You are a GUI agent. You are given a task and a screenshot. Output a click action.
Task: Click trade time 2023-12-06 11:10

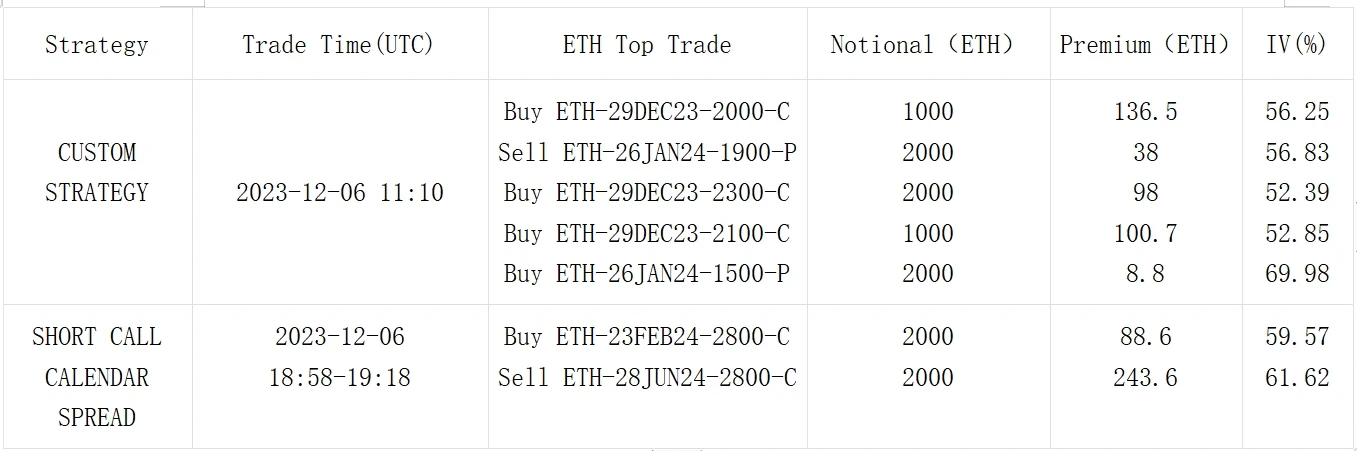tap(339, 193)
